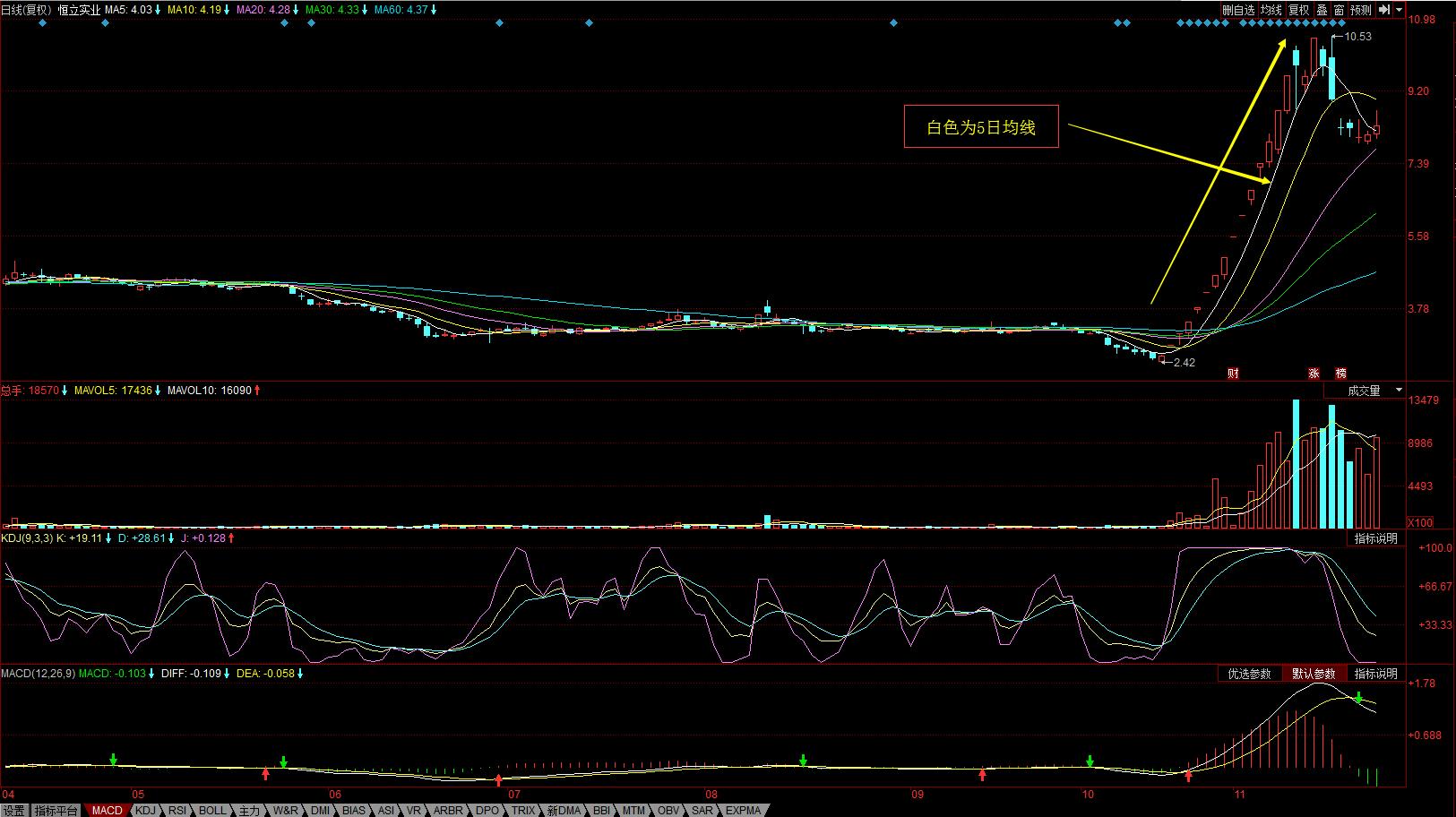Click the 10 month label on time axis
This screenshot has width=1456, height=817.
(1088, 795)
